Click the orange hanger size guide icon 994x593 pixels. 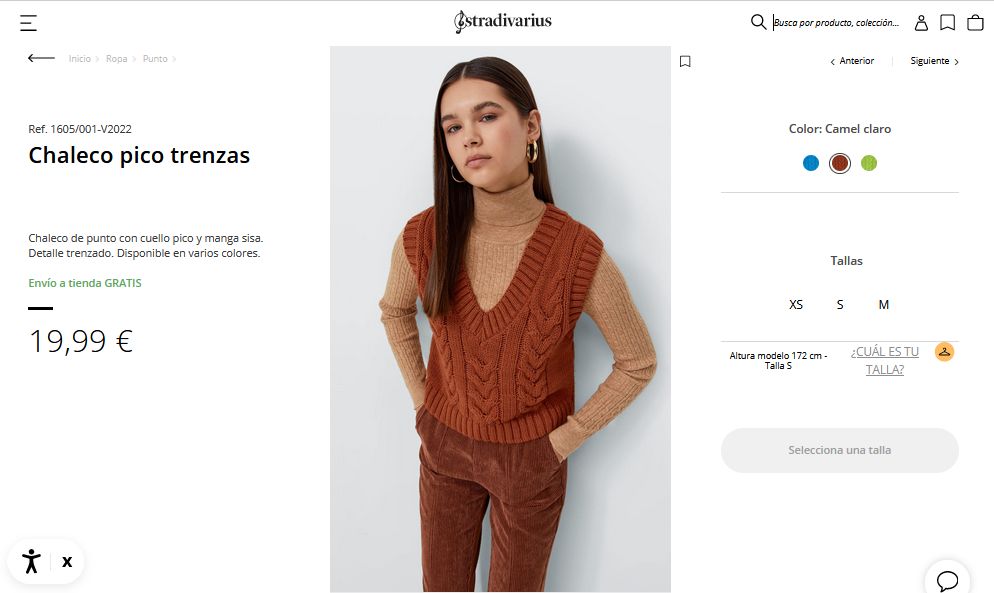[x=944, y=351]
